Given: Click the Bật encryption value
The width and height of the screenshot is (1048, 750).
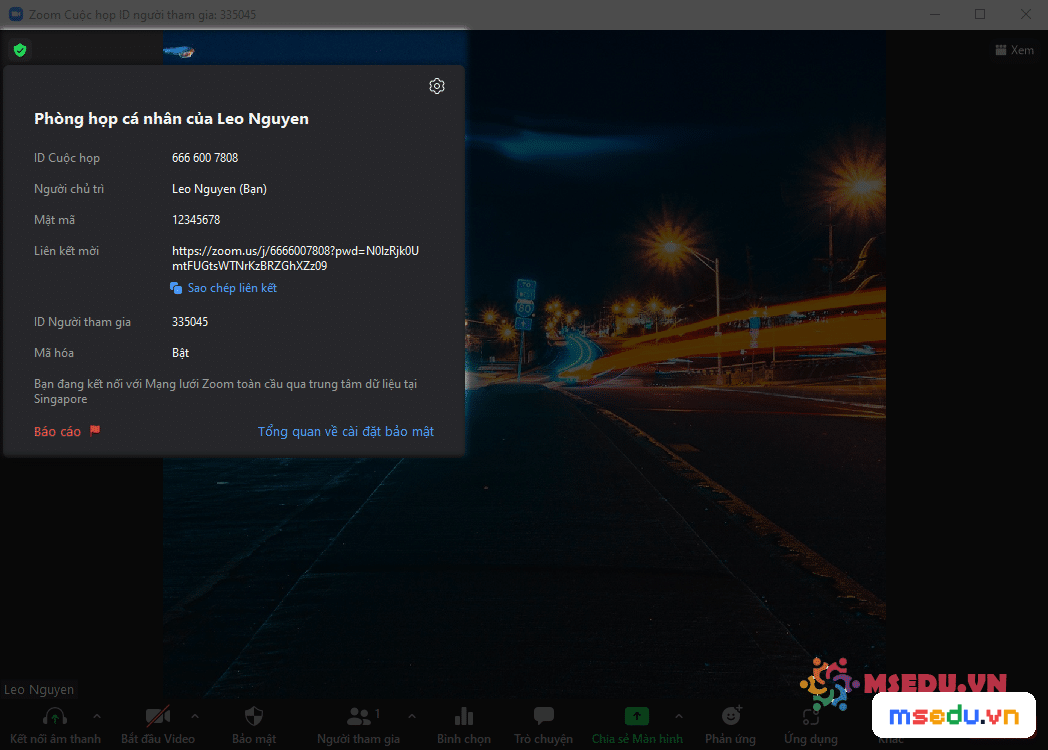Looking at the screenshot, I should point(180,353).
